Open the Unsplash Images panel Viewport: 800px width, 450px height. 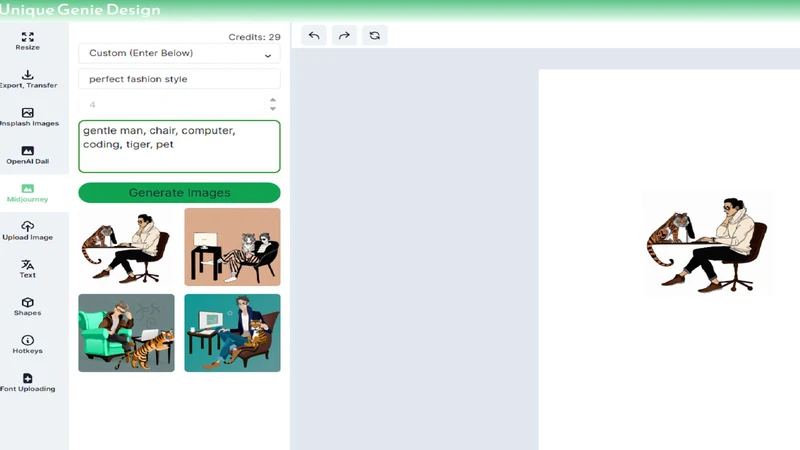28,117
